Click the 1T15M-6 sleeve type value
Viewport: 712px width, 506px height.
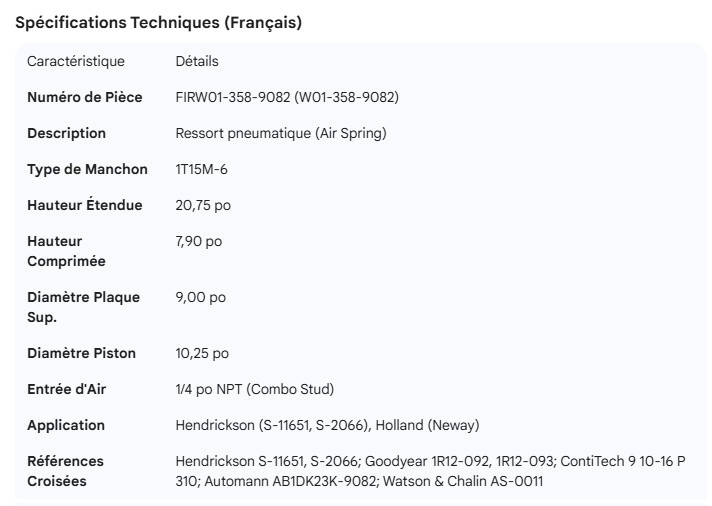click(x=201, y=169)
